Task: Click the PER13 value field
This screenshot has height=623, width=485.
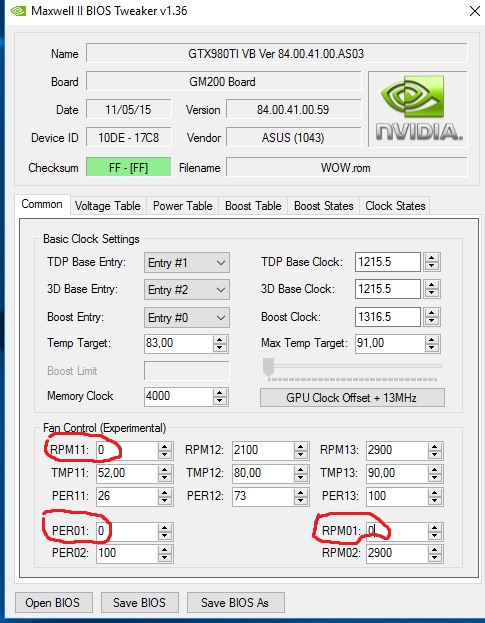Action: (397, 496)
